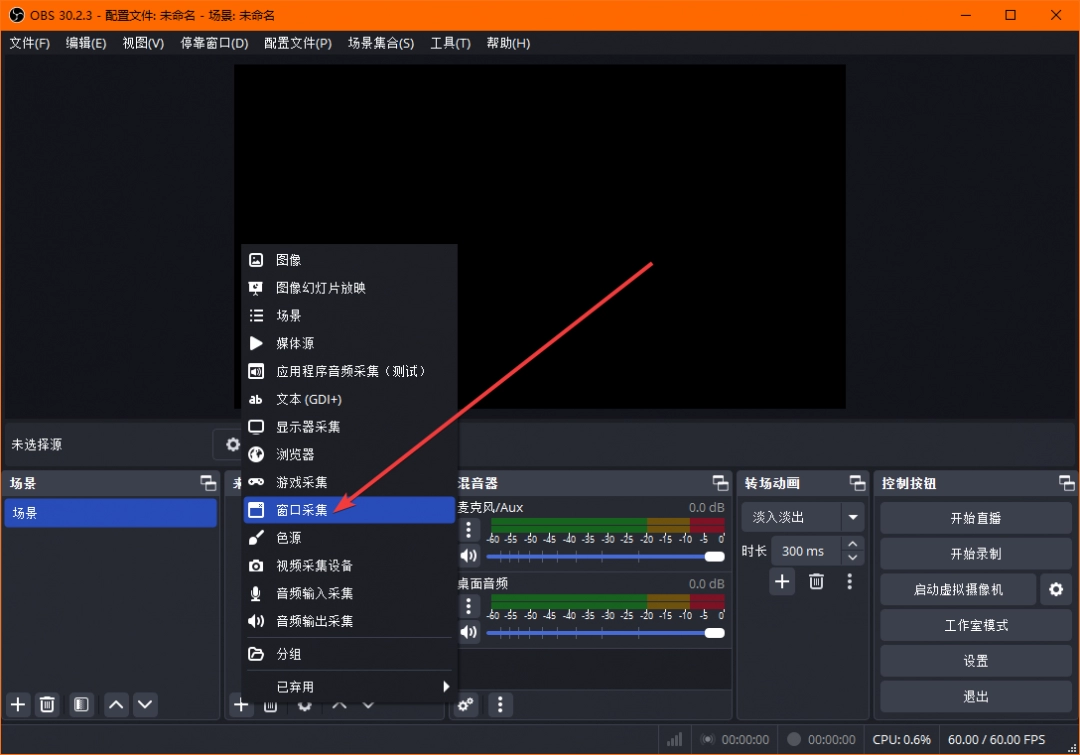The height and width of the screenshot is (755, 1080).
Task: Open the 麦克风/Aux three-dot options menu
Action: point(469,528)
